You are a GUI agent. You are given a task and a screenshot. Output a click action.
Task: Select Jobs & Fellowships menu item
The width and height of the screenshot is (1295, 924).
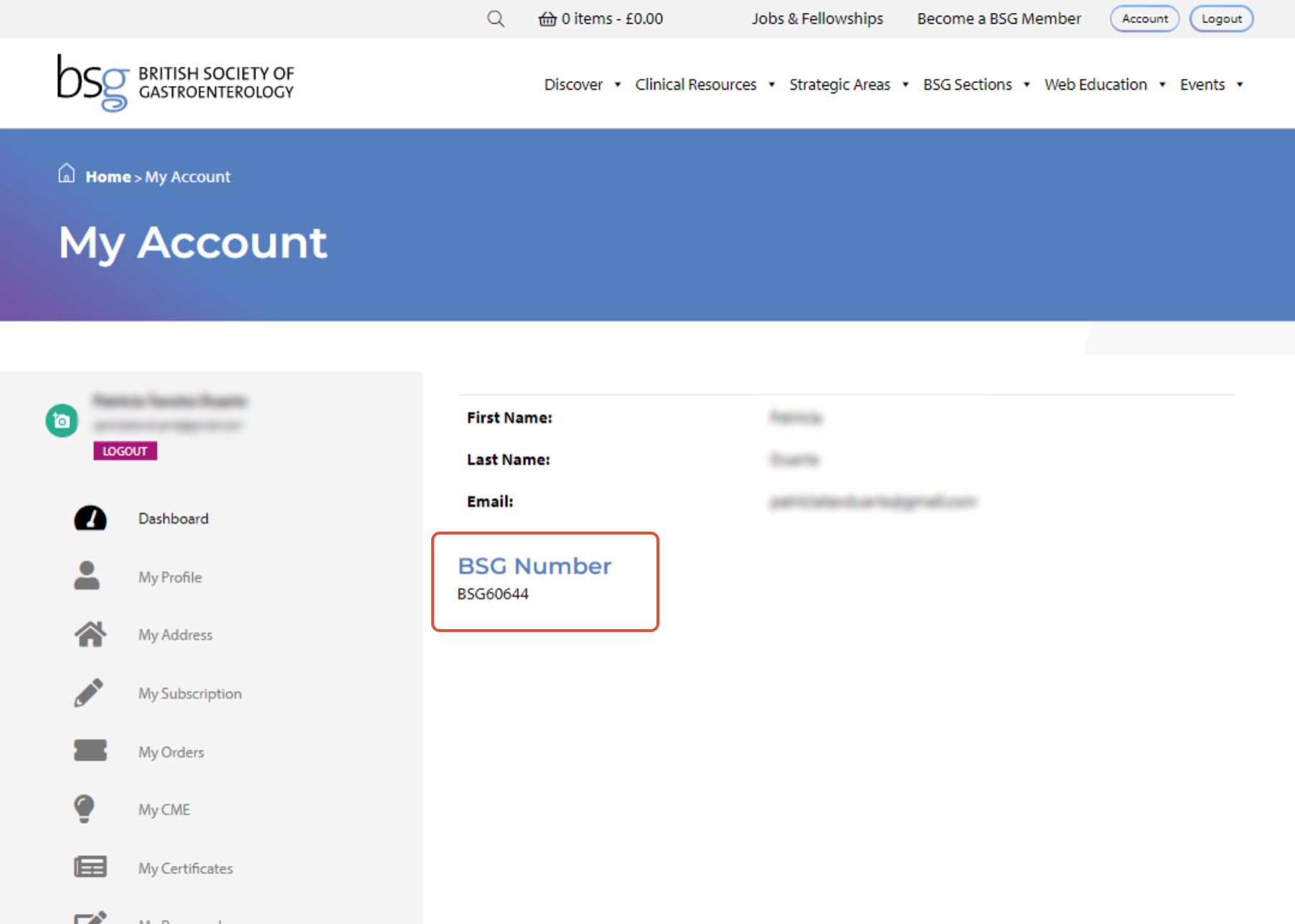pyautogui.click(x=817, y=19)
